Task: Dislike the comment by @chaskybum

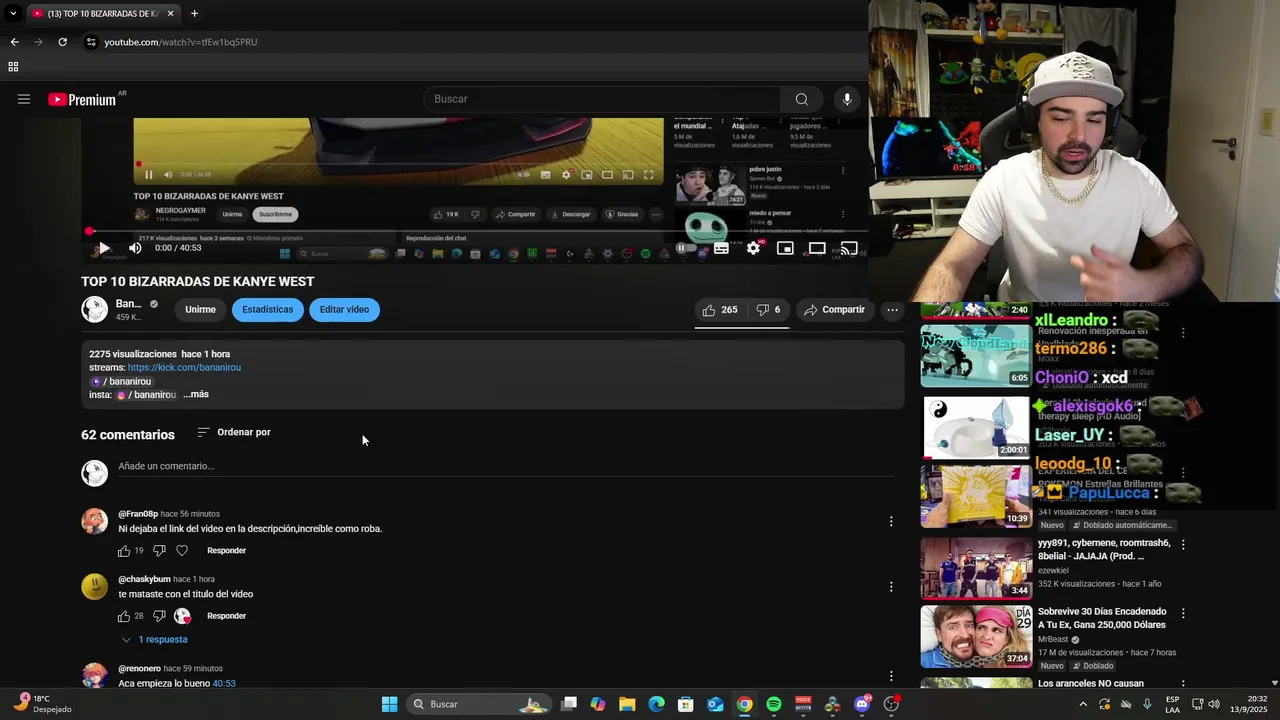Action: (159, 616)
